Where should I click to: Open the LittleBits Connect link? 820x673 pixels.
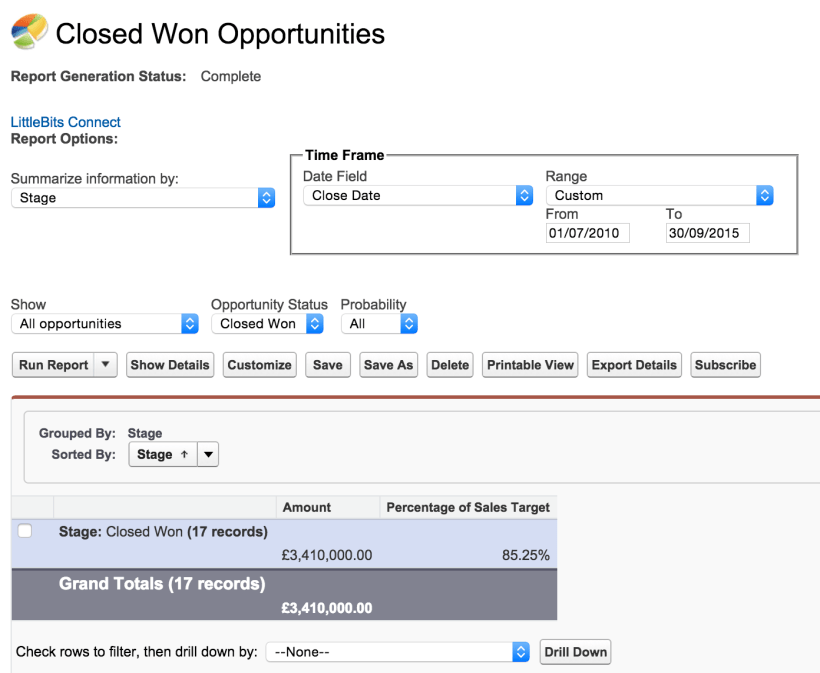click(65, 122)
